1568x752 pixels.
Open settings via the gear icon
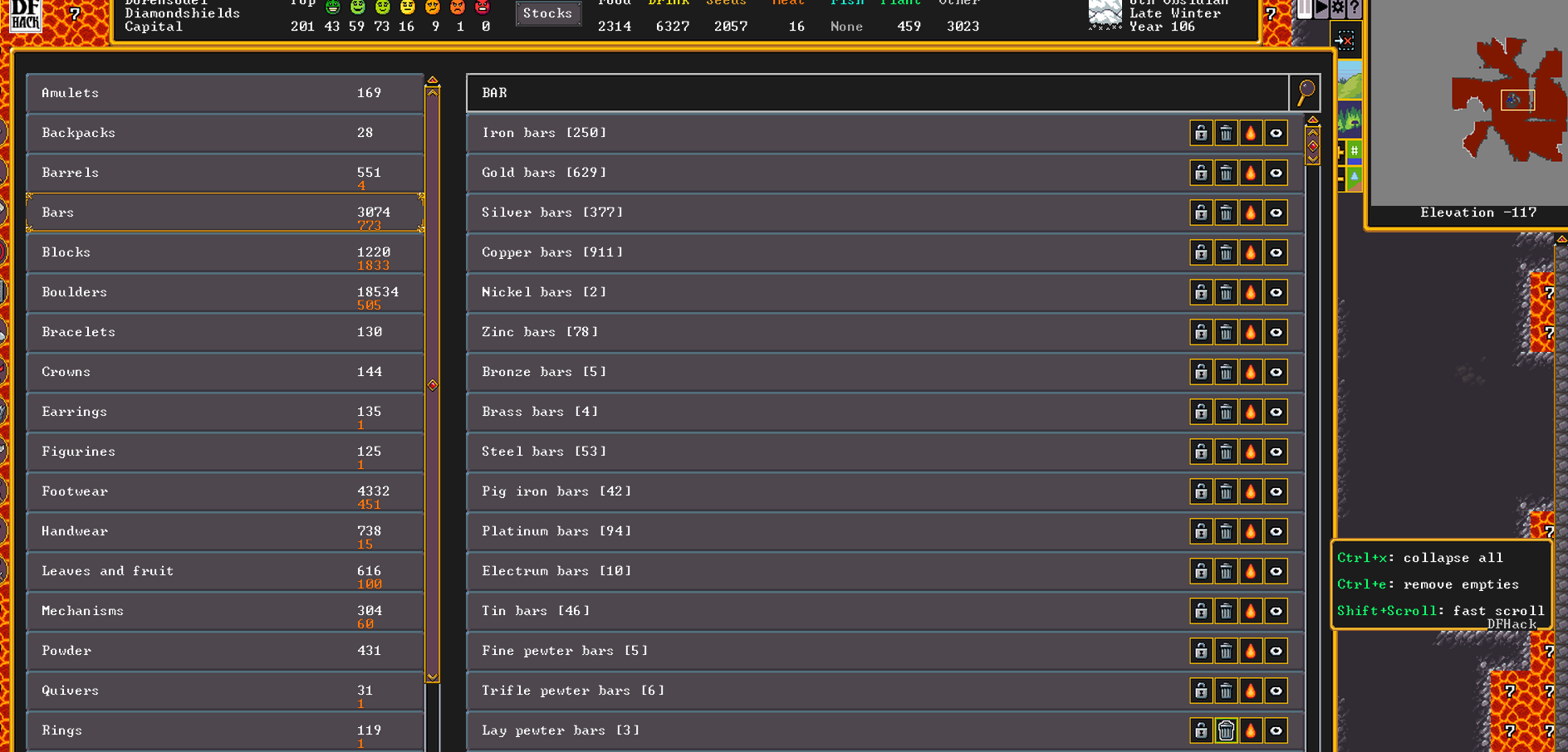pyautogui.click(x=1338, y=8)
